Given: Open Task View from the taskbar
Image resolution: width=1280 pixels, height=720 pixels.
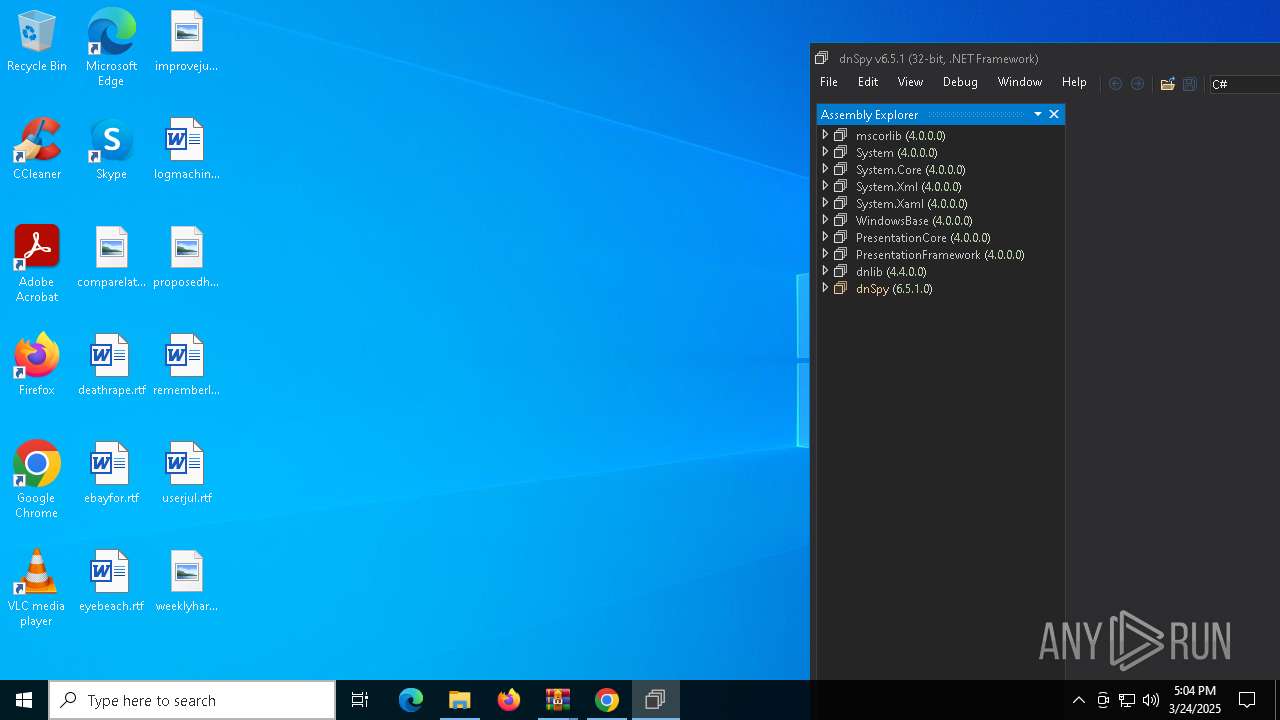Looking at the screenshot, I should point(360,700).
